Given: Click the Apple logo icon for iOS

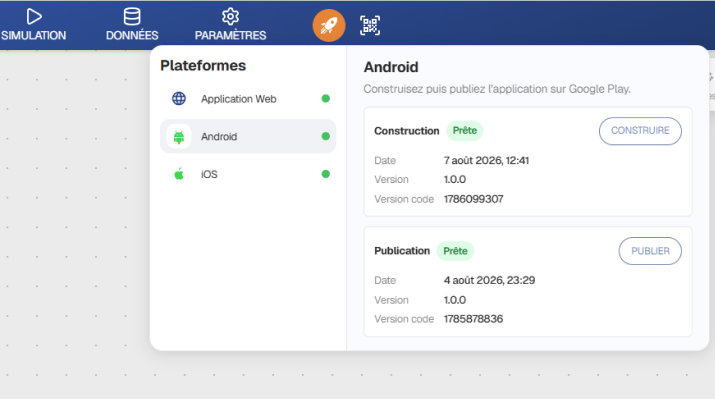Looking at the screenshot, I should coord(179,174).
